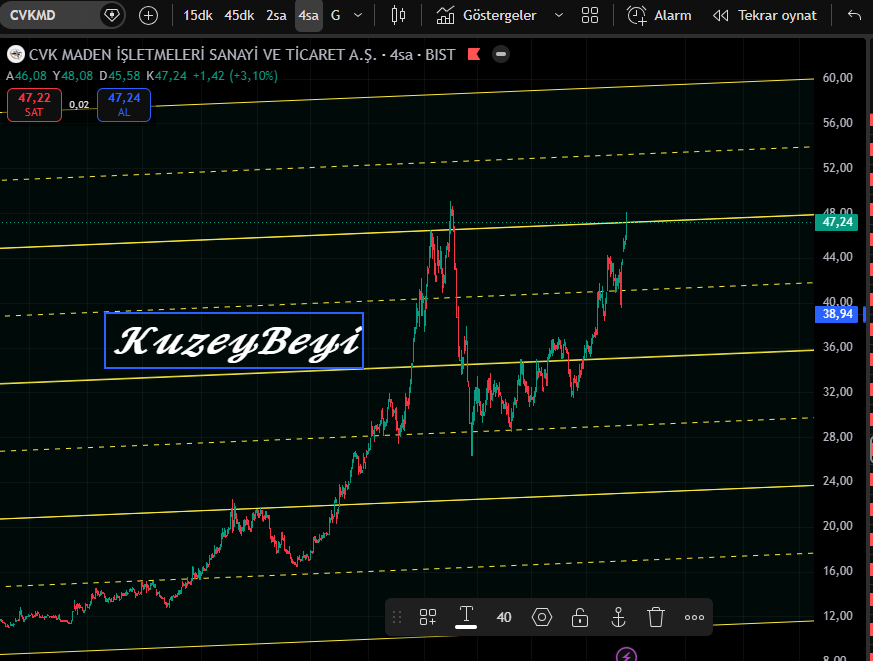Viewport: 873px width, 661px height.
Task: Add a symbol to compare with the plus icon
Action: 148,15
